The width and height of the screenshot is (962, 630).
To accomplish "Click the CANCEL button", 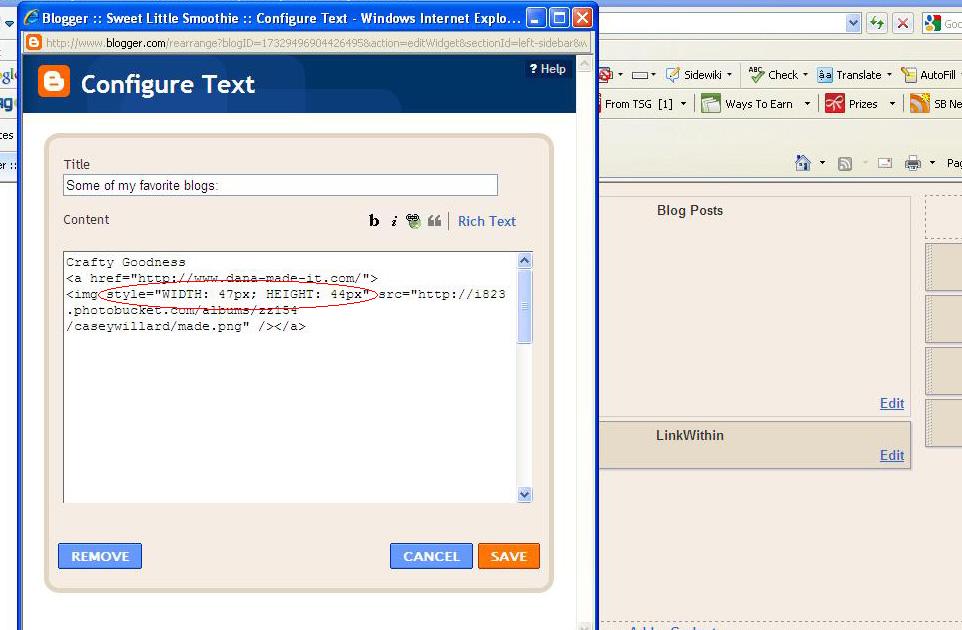I will tap(431, 556).
